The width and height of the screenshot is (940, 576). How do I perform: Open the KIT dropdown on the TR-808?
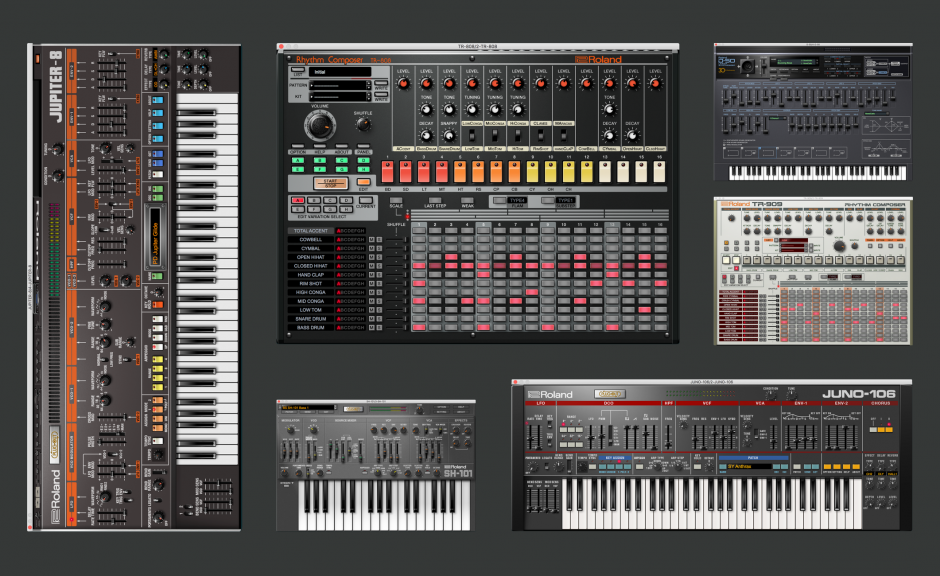pos(338,96)
